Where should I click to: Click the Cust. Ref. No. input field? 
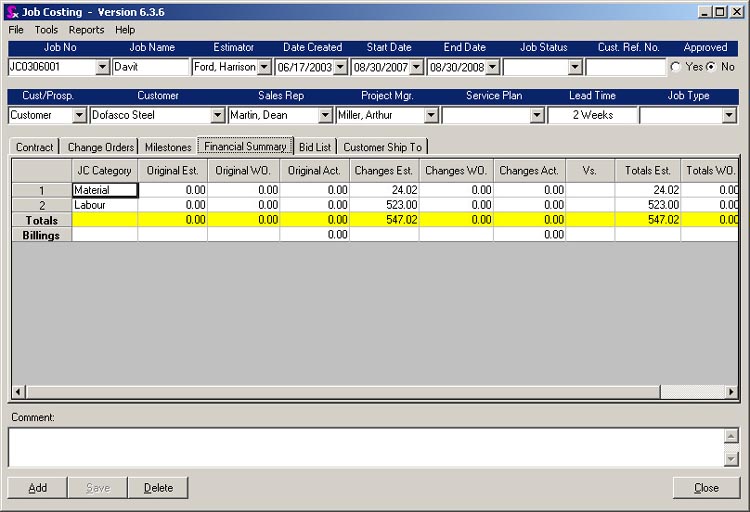click(626, 67)
